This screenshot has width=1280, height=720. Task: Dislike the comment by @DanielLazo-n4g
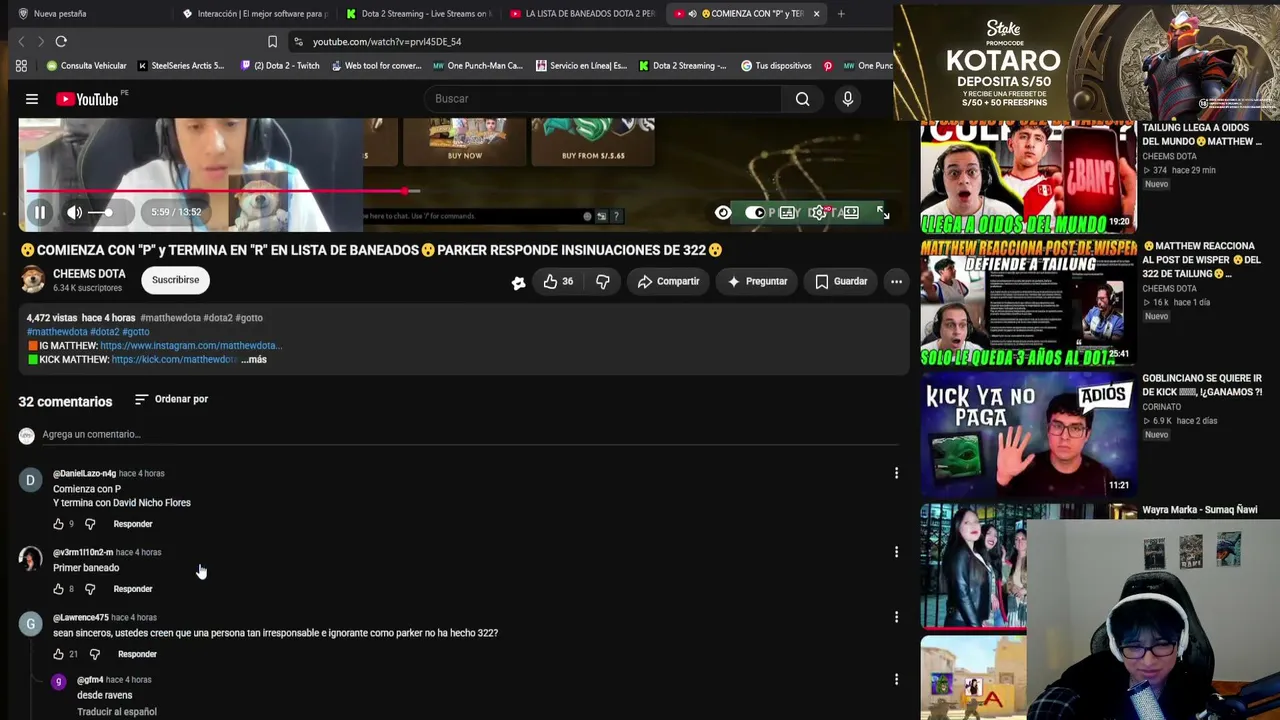(90, 524)
